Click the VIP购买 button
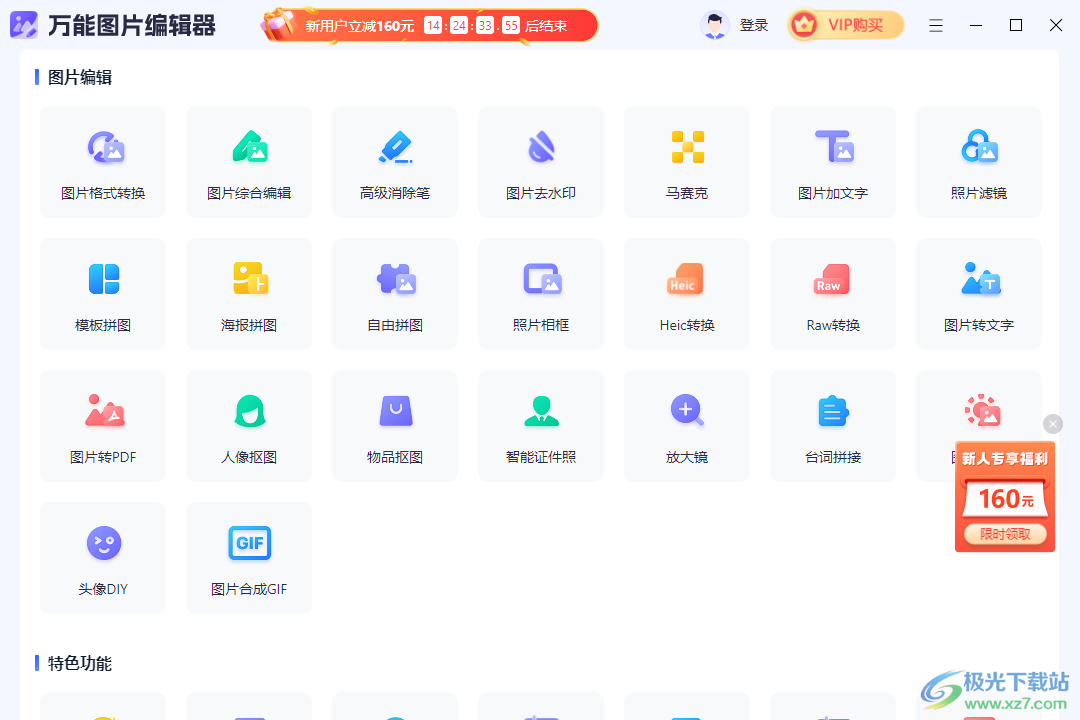Viewport: 1080px width, 720px height. (x=846, y=25)
